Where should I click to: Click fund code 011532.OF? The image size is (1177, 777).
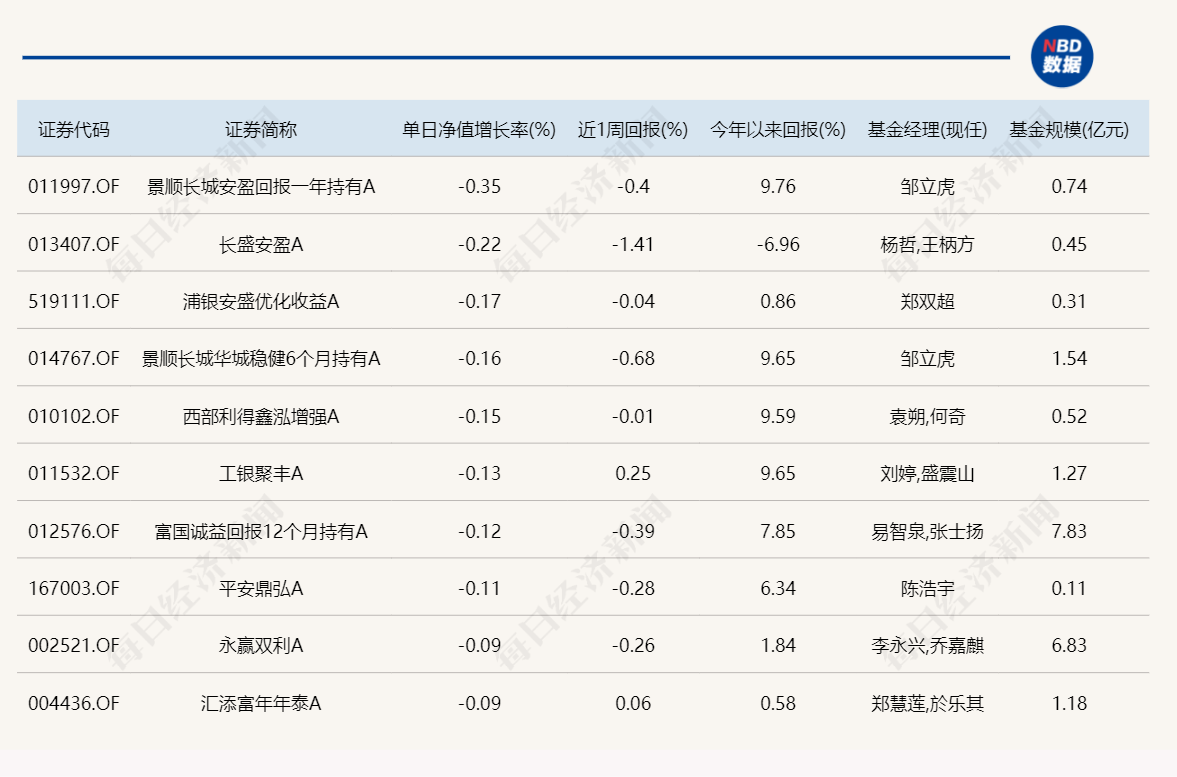click(x=74, y=473)
